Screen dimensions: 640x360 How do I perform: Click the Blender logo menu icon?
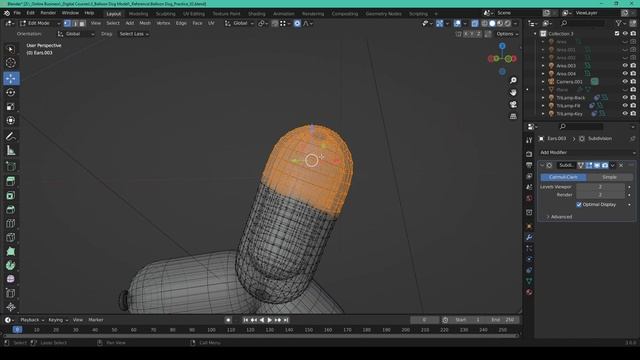tap(7, 13)
